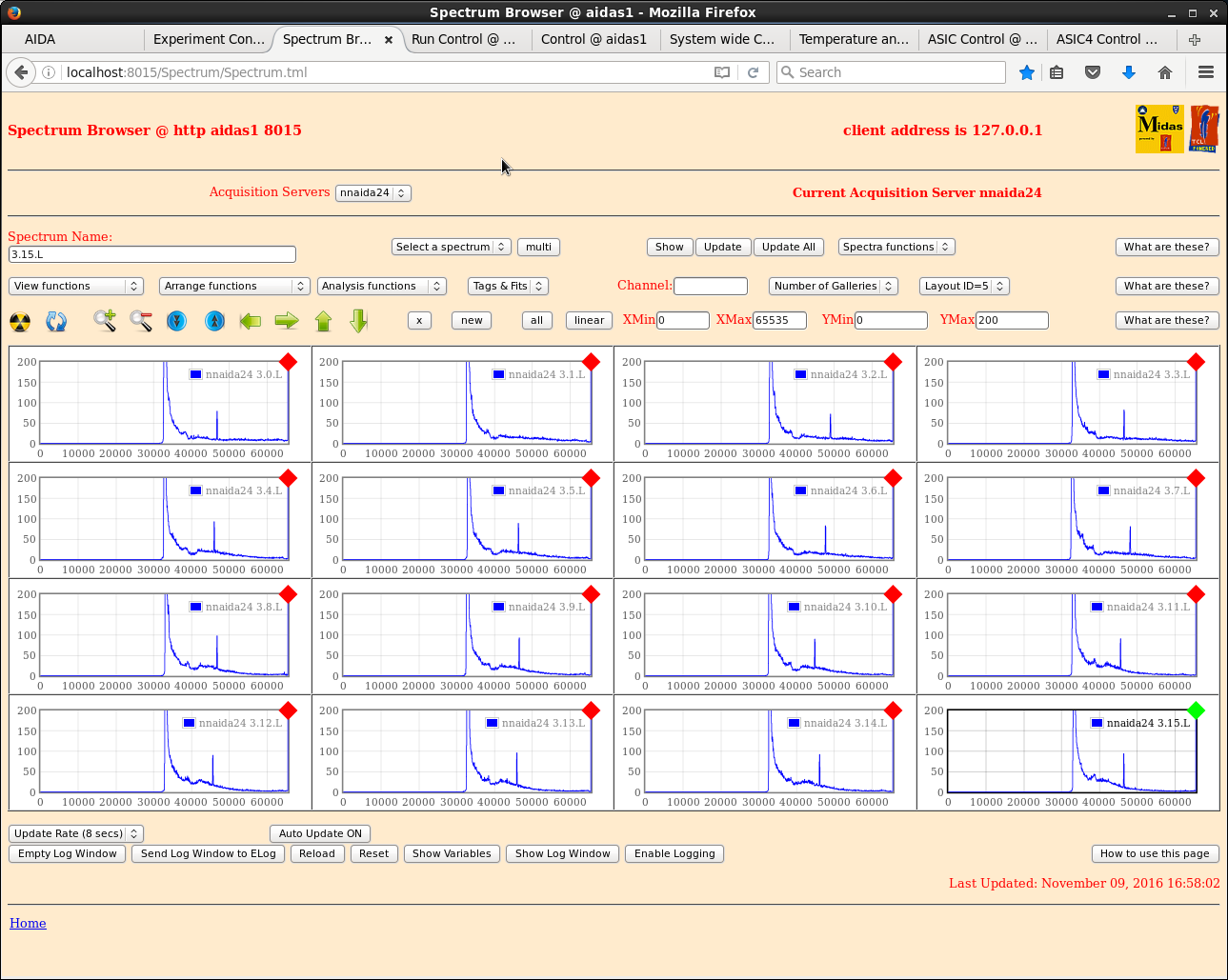Switch to the Run Control tab
The width and height of the screenshot is (1228, 980).
(x=463, y=39)
